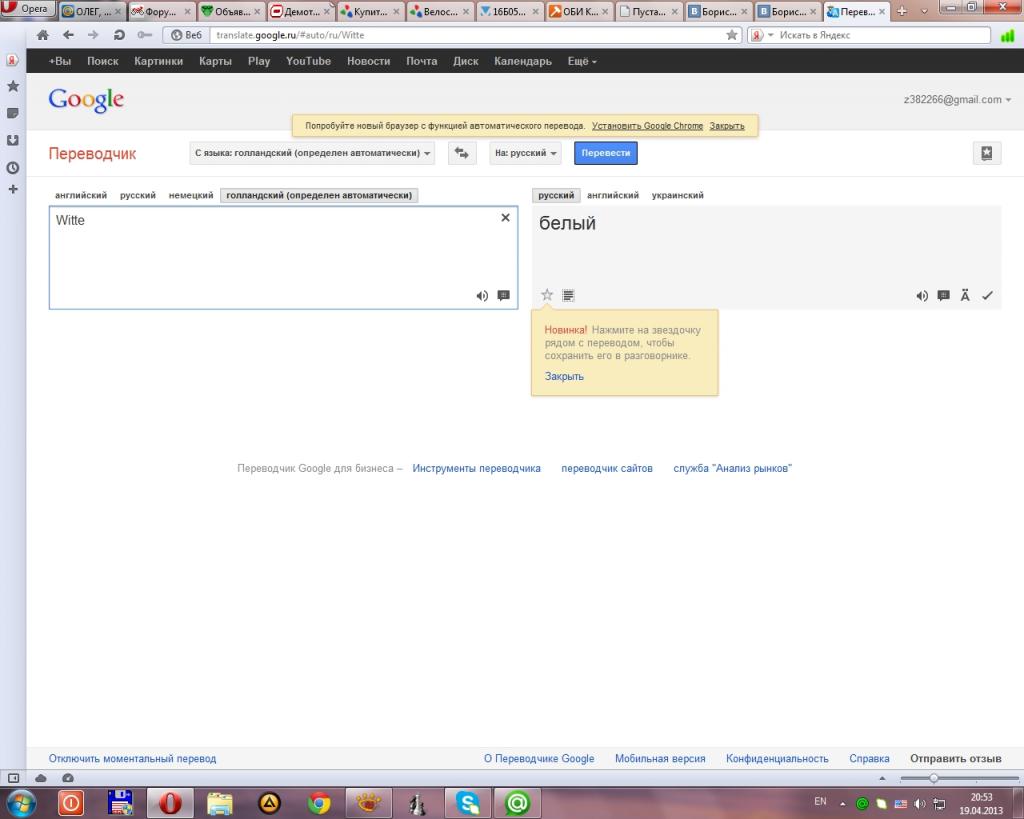
Task: Navigate forward in Opera
Action: click(x=93, y=35)
